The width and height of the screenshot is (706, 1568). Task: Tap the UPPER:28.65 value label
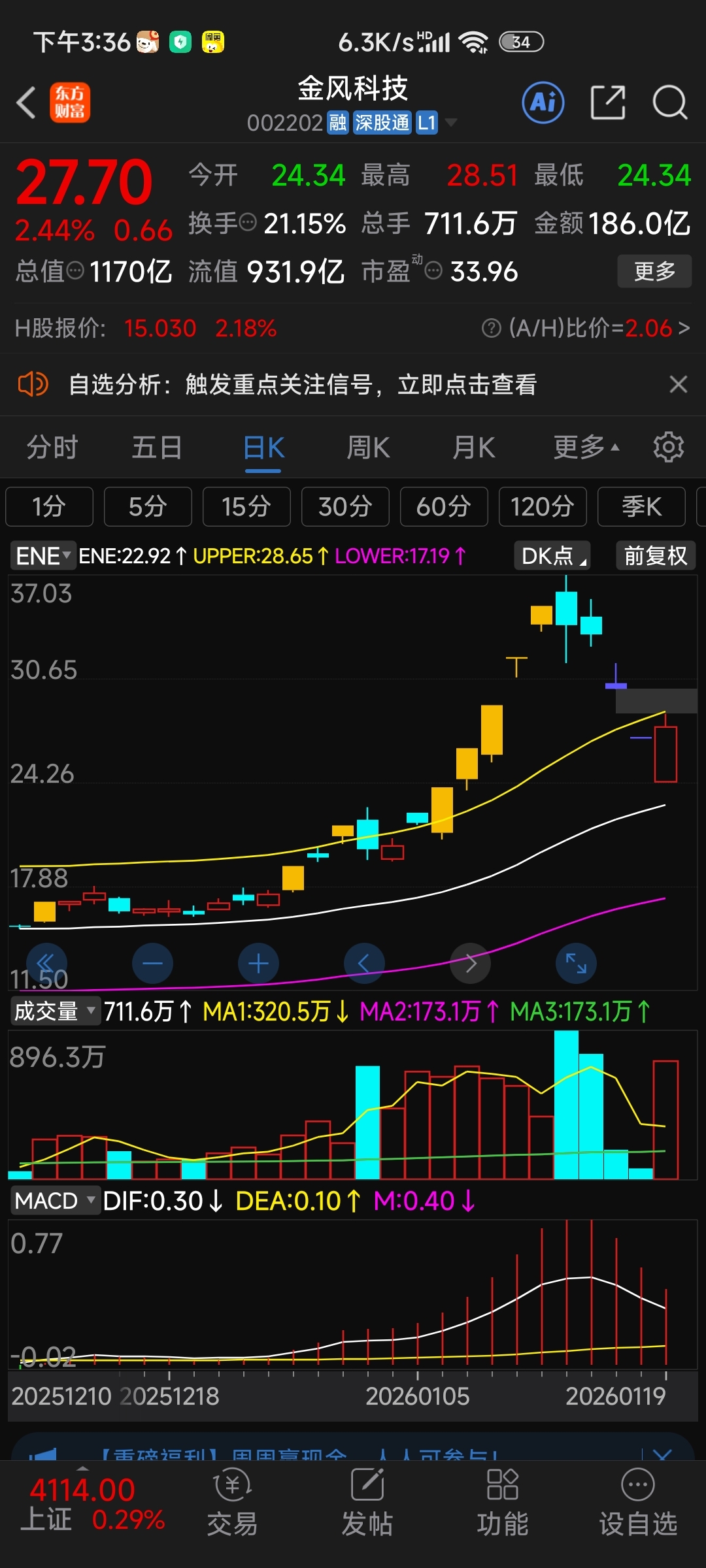261,556
